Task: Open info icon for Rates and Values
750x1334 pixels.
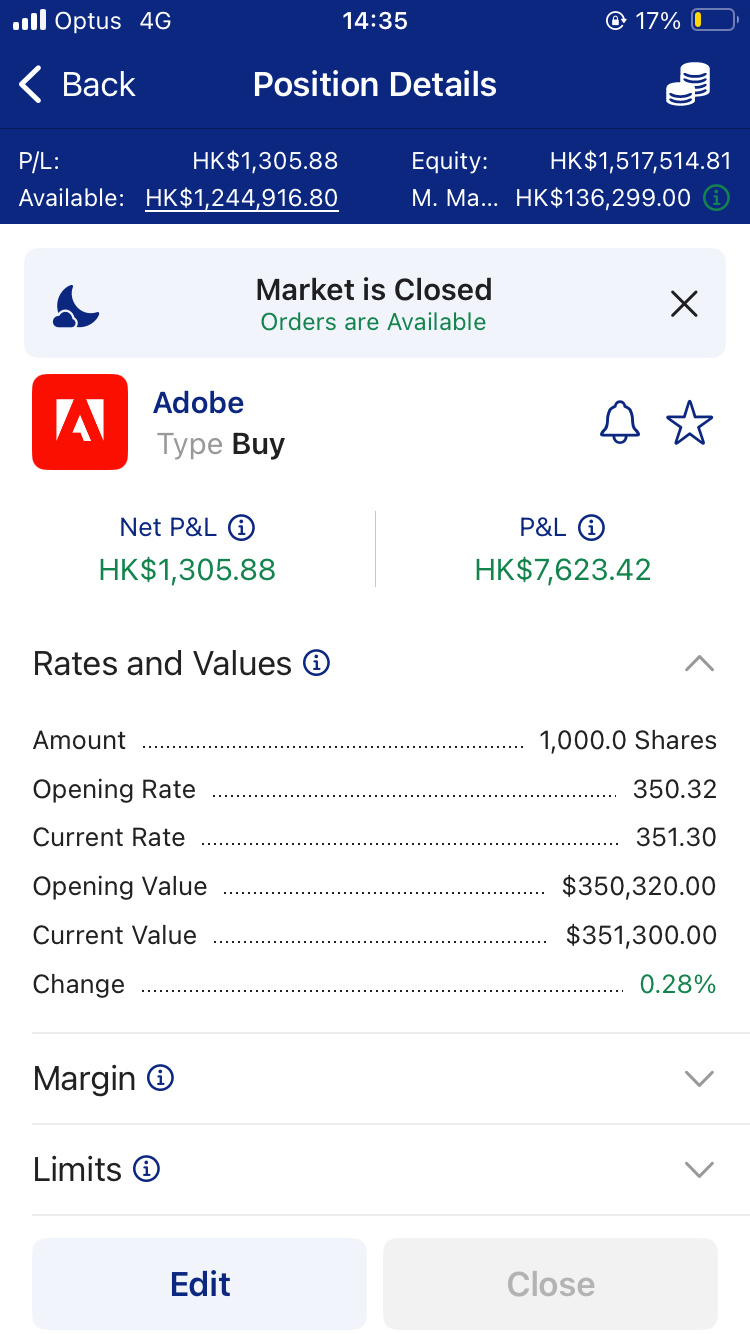Action: pos(316,662)
